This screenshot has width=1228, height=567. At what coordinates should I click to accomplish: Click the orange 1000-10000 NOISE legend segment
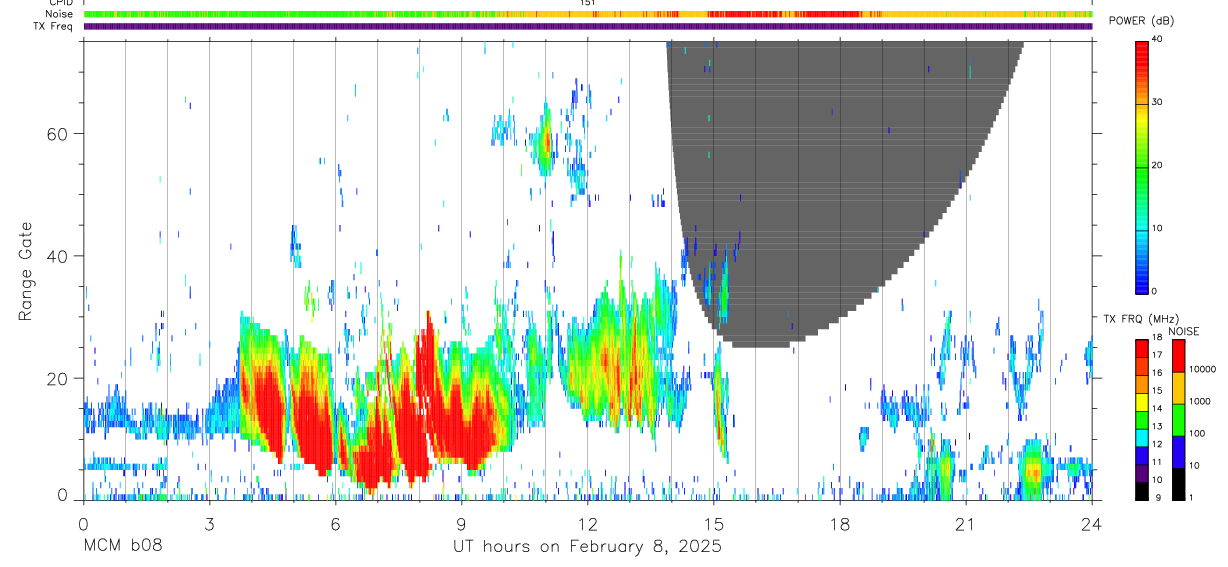[1179, 388]
